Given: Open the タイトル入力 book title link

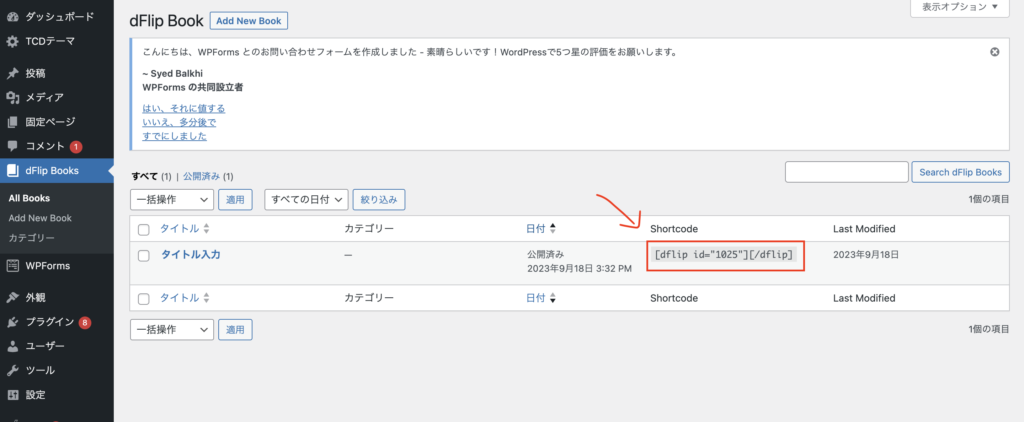Looking at the screenshot, I should coord(191,255).
